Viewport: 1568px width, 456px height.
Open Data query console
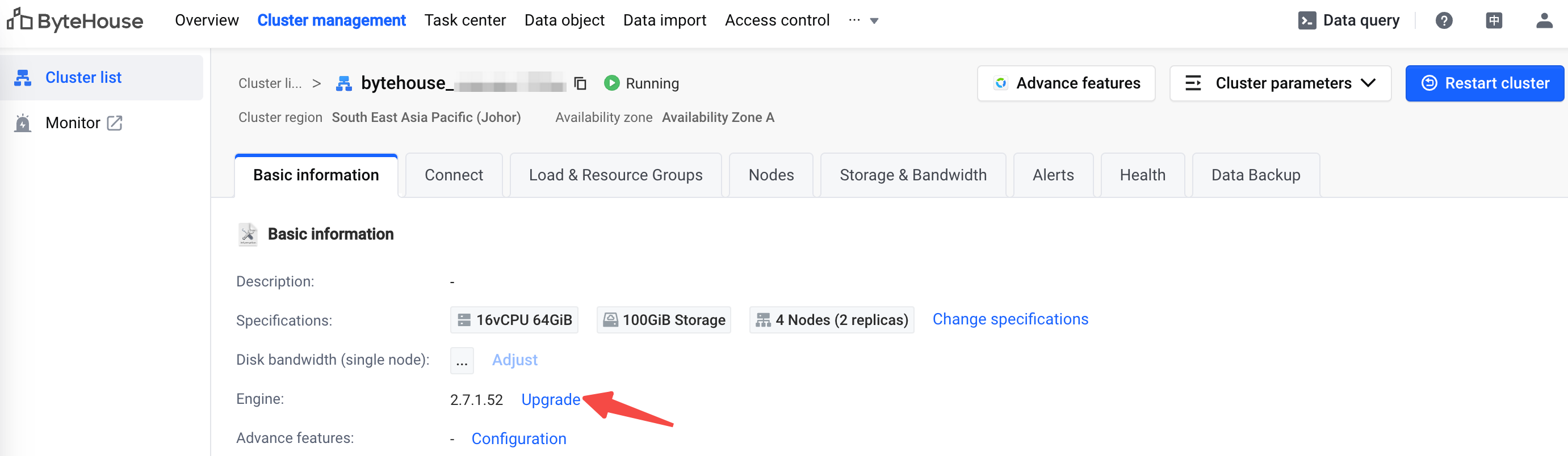click(1348, 20)
